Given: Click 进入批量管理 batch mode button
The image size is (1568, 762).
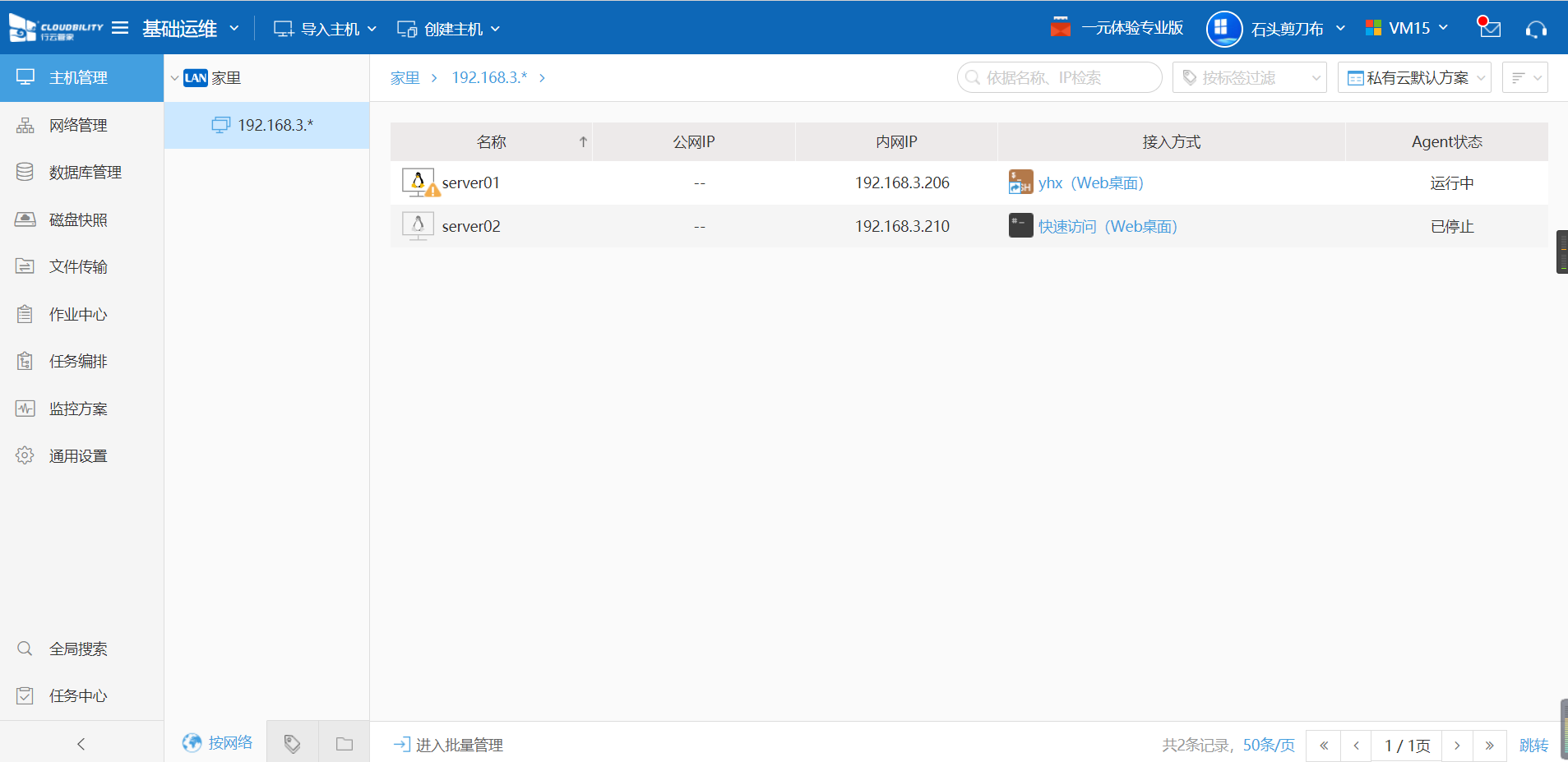Looking at the screenshot, I should coord(448,745).
